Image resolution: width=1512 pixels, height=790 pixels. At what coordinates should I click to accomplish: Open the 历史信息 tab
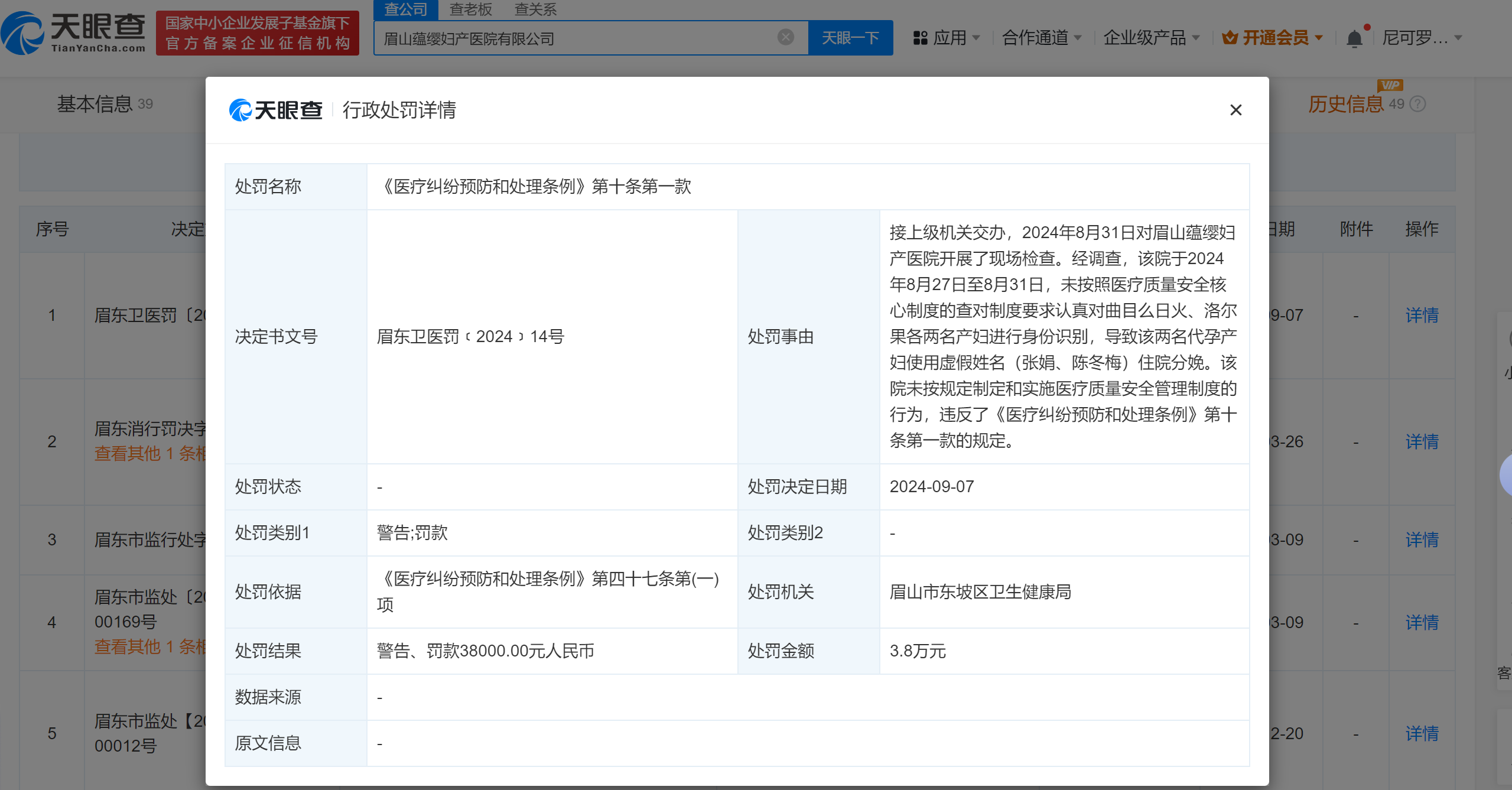click(x=1345, y=105)
